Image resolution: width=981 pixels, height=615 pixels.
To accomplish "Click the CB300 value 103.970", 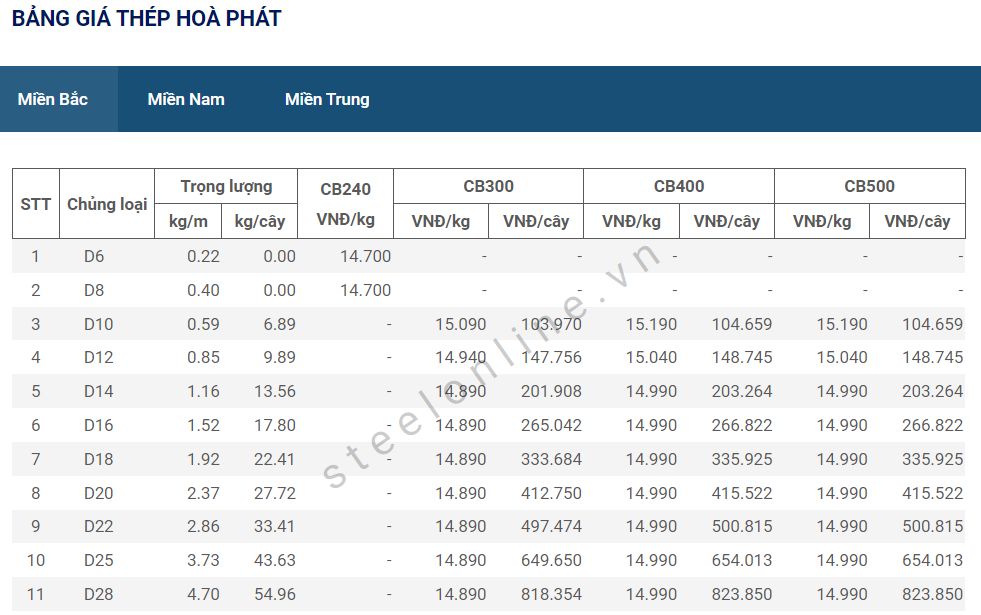I will [x=551, y=324].
